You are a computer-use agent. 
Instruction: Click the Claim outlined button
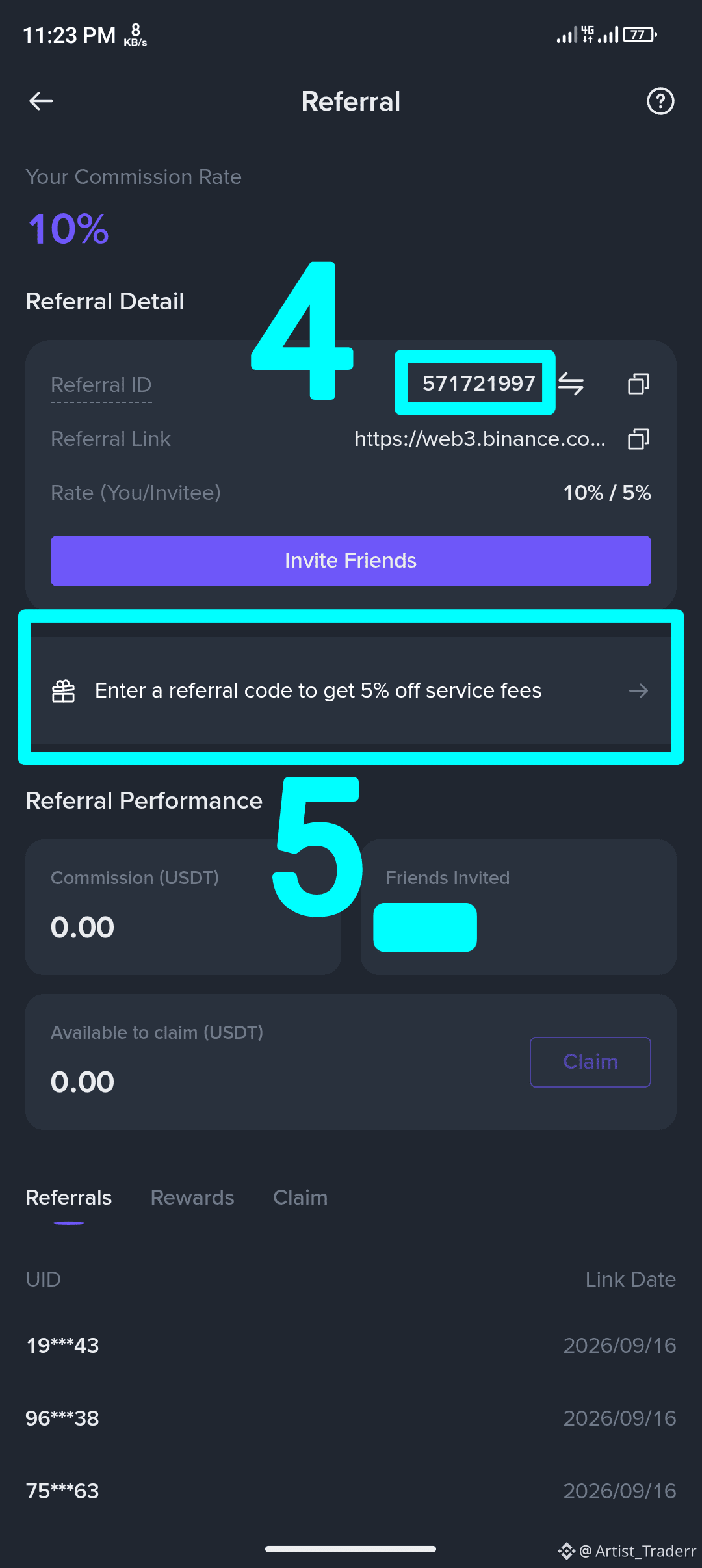pos(590,1062)
